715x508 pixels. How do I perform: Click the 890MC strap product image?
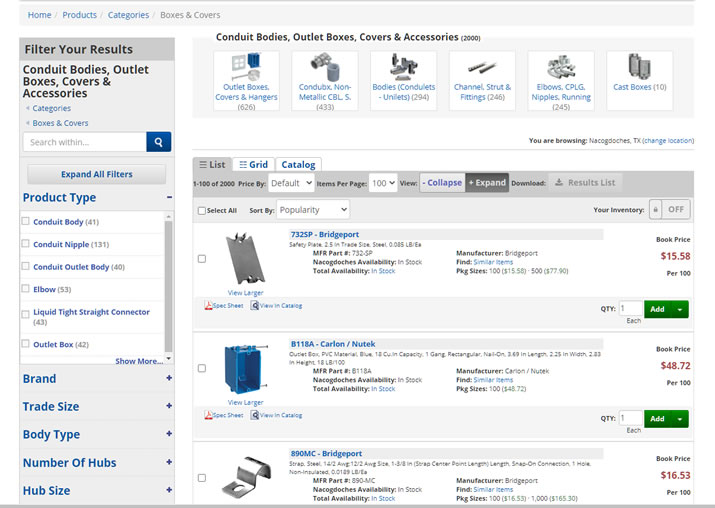[x=246, y=477]
